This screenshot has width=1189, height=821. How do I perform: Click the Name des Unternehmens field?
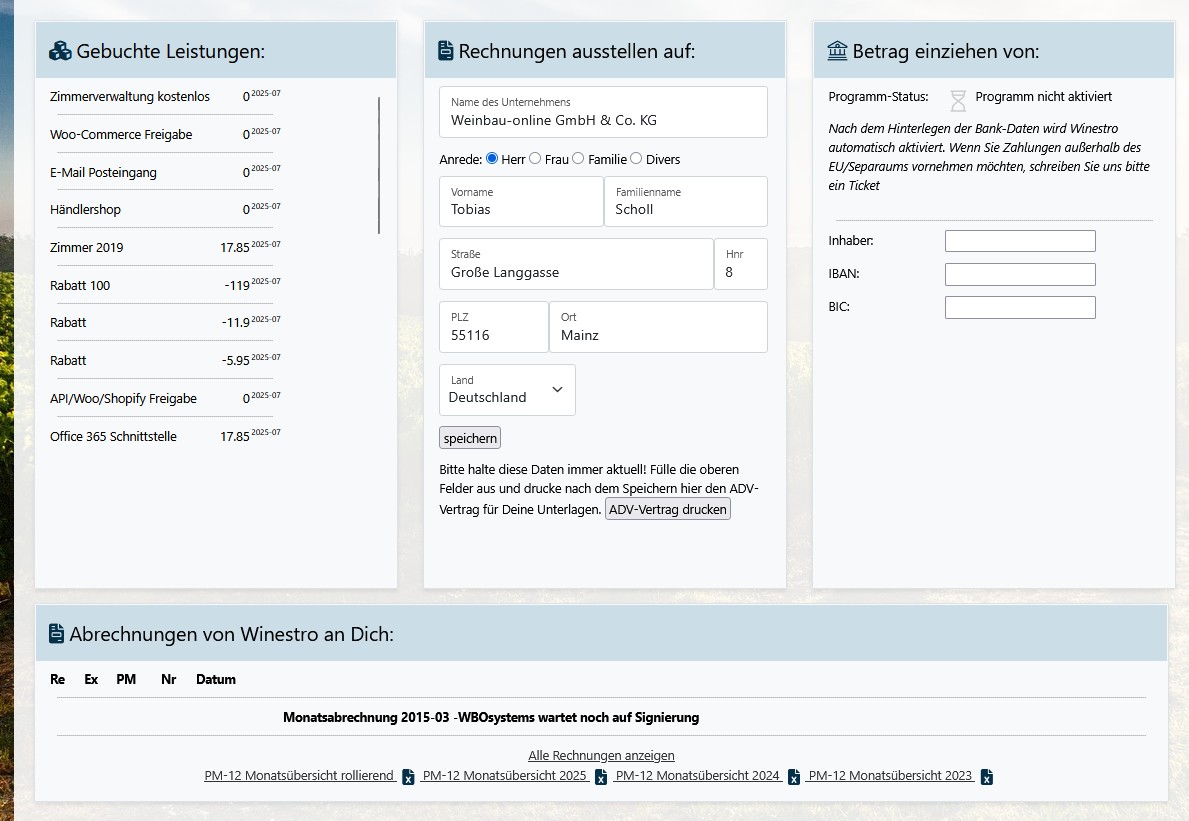[x=603, y=120]
